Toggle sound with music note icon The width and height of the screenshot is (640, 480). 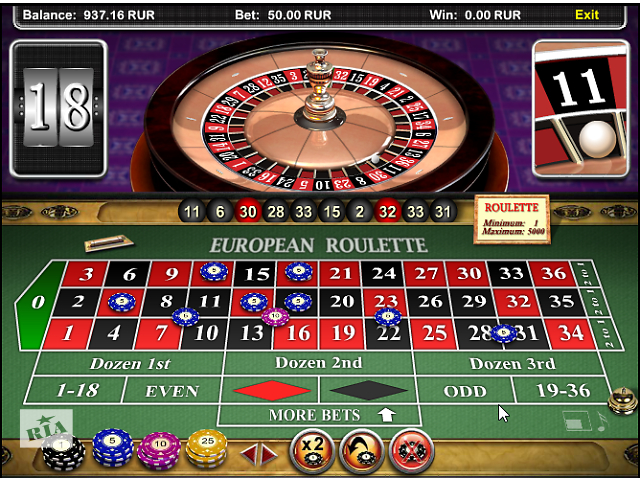tap(602, 422)
